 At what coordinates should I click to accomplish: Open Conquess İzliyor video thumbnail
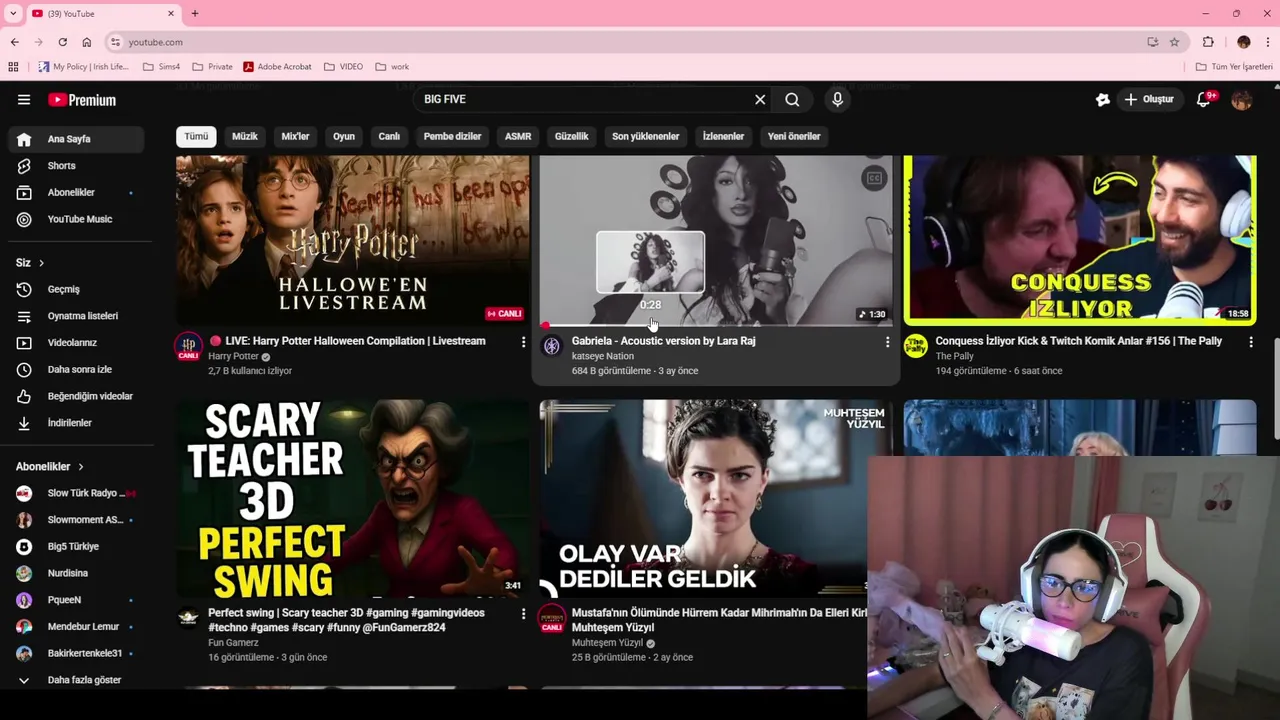(x=1080, y=240)
